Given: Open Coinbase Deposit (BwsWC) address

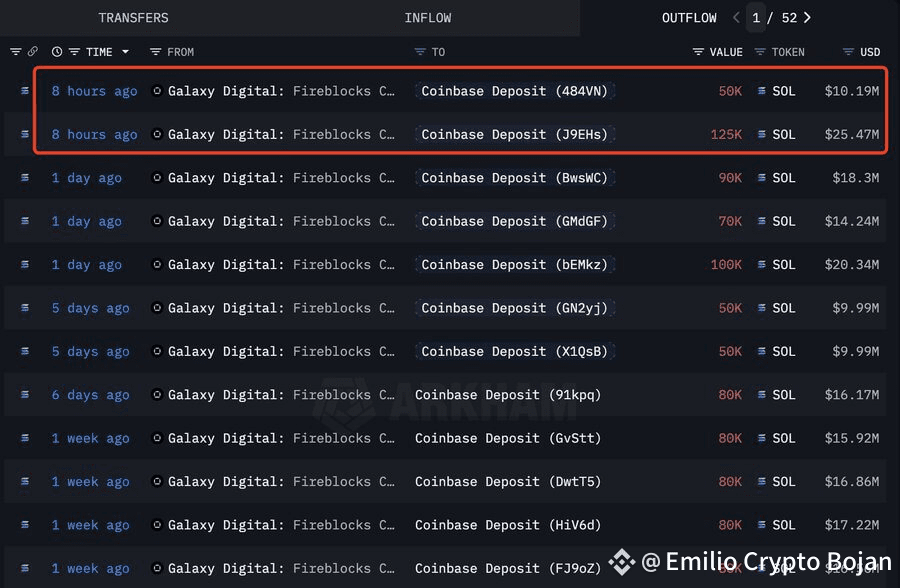Looking at the screenshot, I should click(x=514, y=178).
